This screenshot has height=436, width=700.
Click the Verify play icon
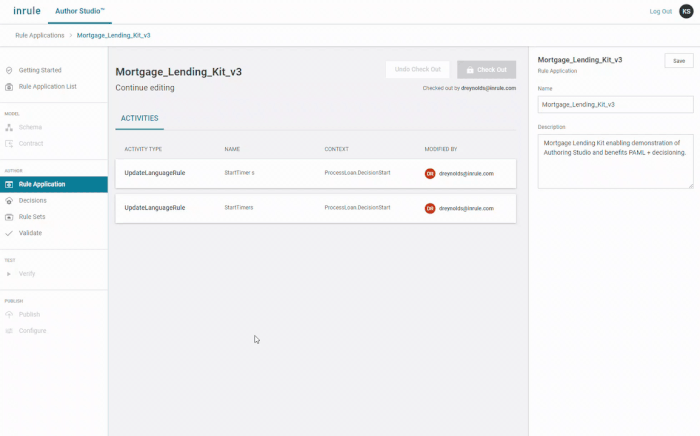pyautogui.click(x=9, y=273)
